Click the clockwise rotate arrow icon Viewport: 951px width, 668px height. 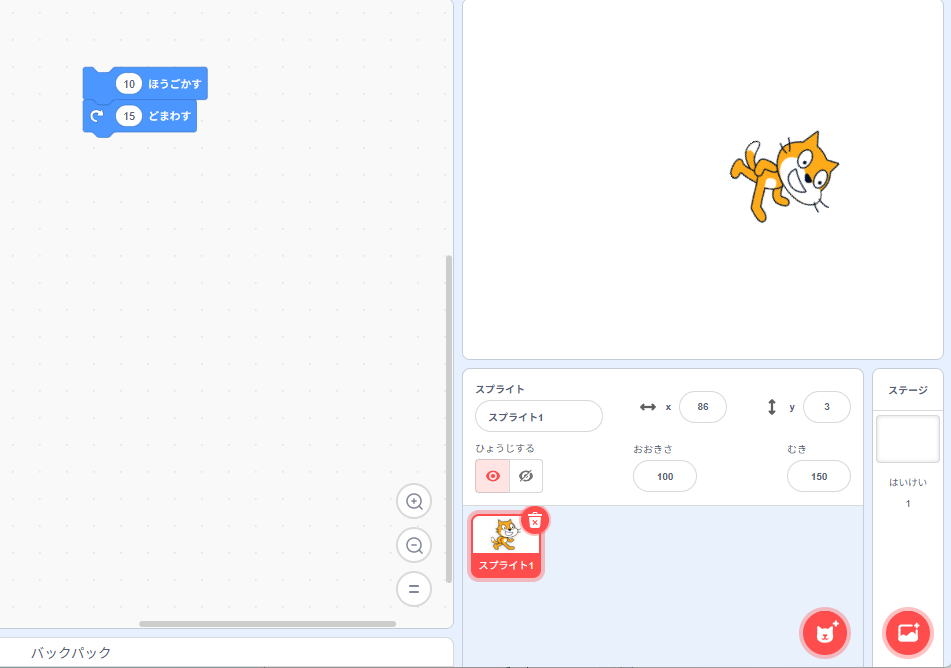pyautogui.click(x=97, y=116)
